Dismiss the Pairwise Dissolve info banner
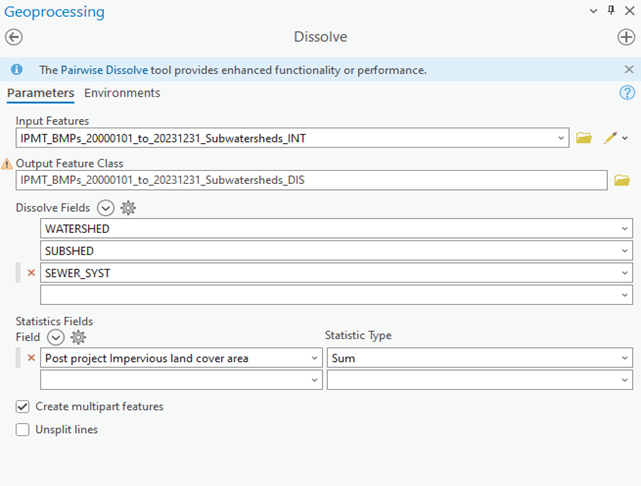This screenshot has height=486, width=641. pos(628,70)
